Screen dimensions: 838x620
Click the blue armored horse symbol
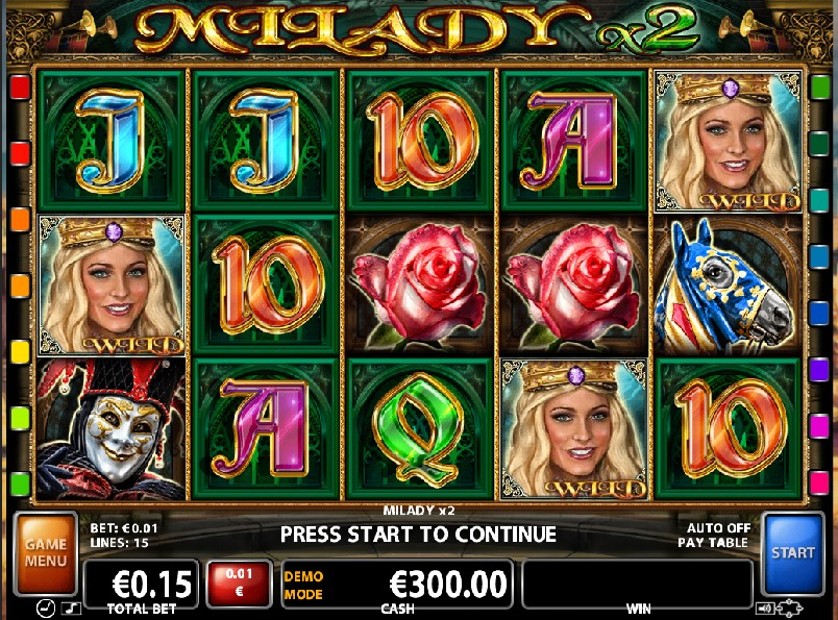click(x=728, y=286)
